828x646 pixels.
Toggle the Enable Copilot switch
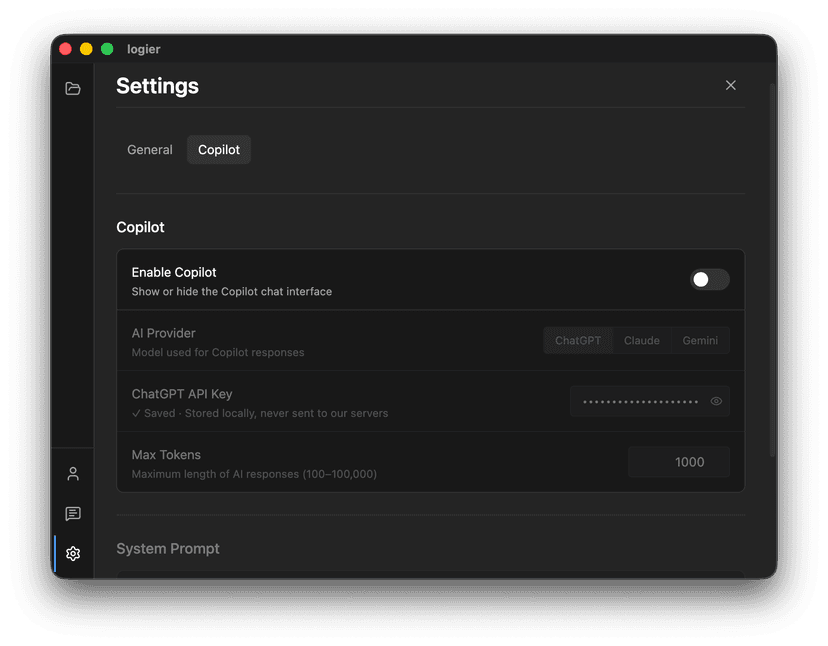pos(710,279)
